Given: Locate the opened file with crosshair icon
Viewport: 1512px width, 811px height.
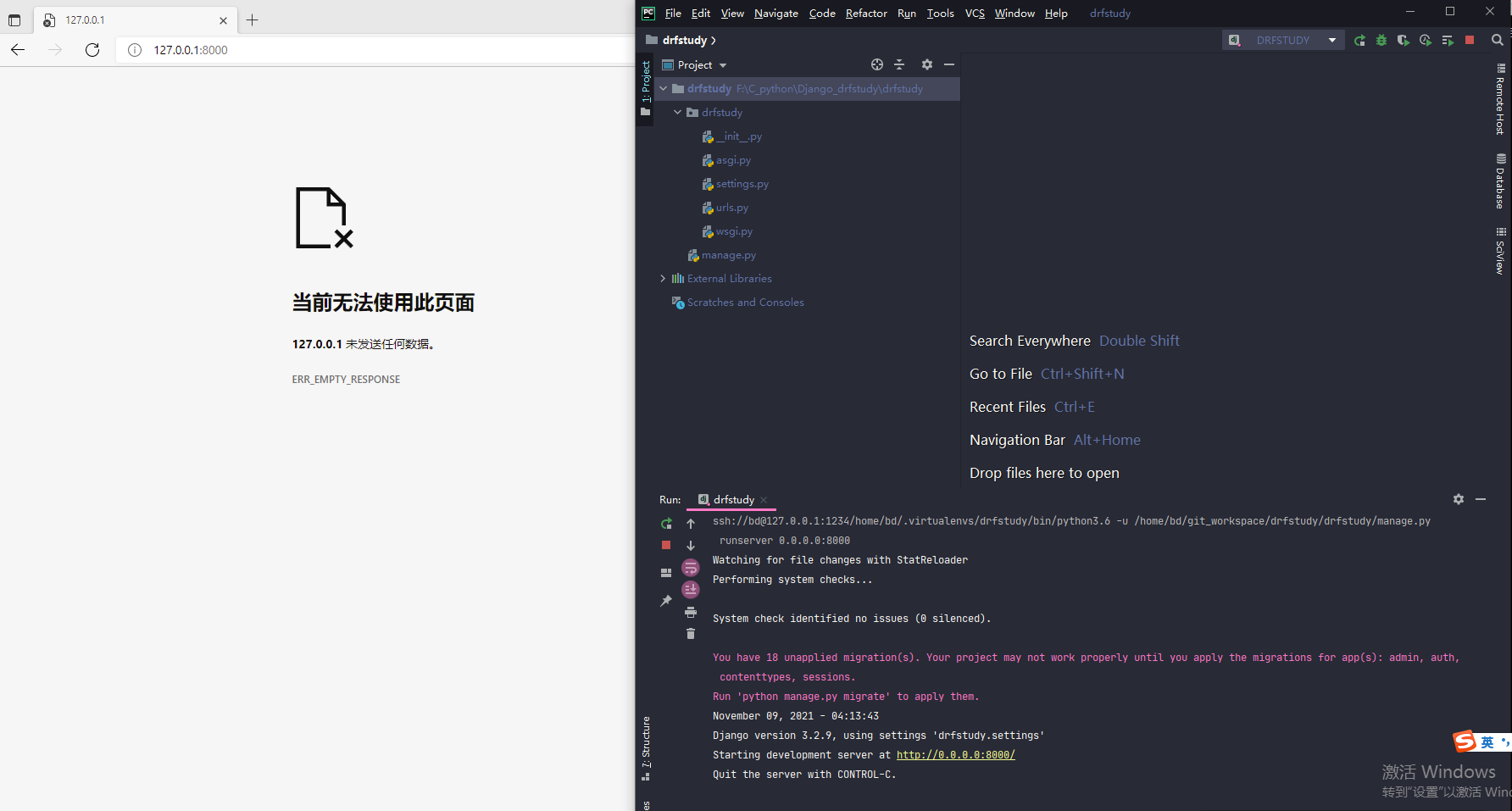Looking at the screenshot, I should [x=877, y=64].
